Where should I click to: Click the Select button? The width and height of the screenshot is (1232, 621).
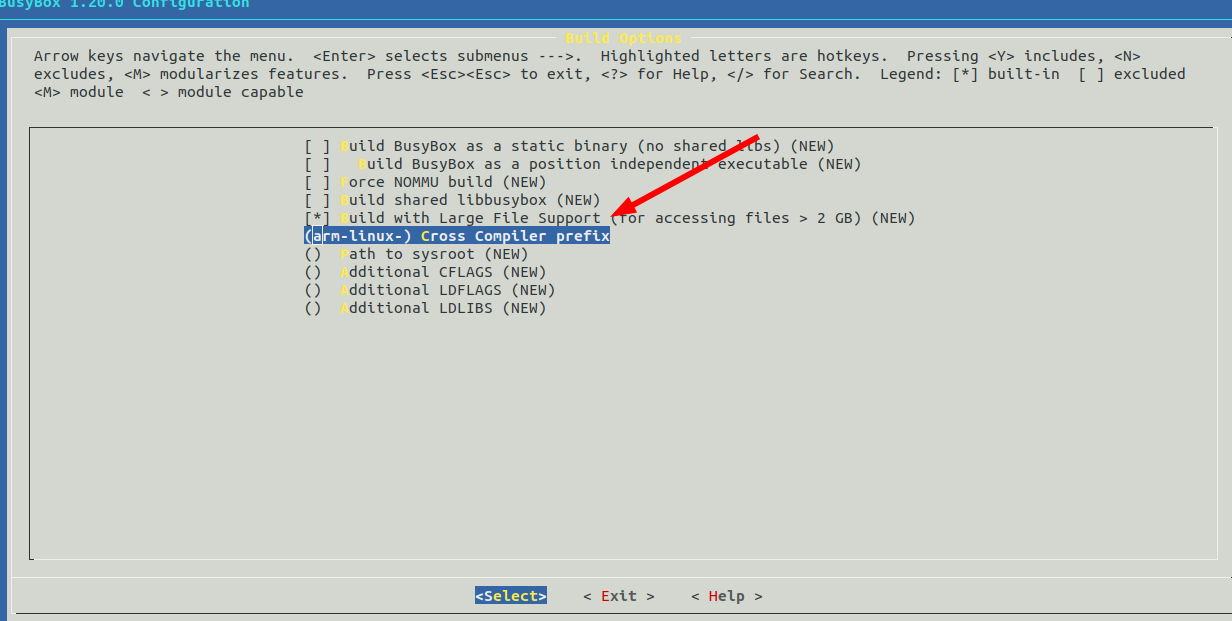(x=511, y=596)
